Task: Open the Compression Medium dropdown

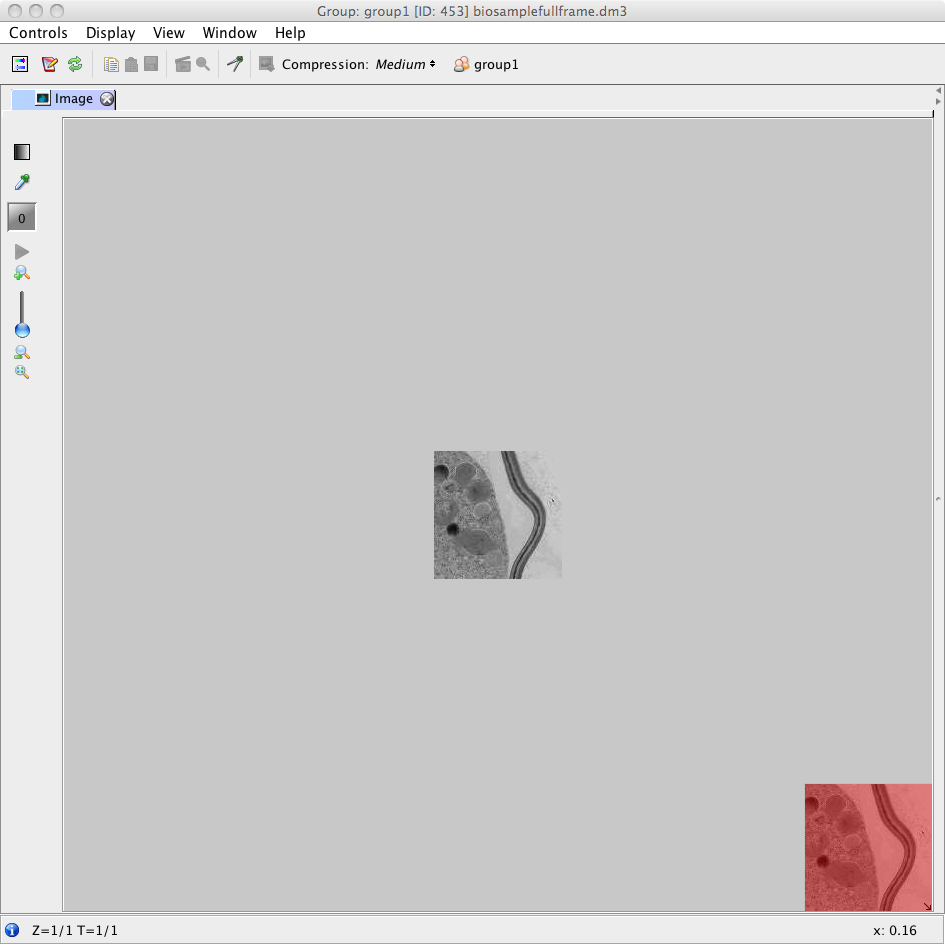Action: 405,64
